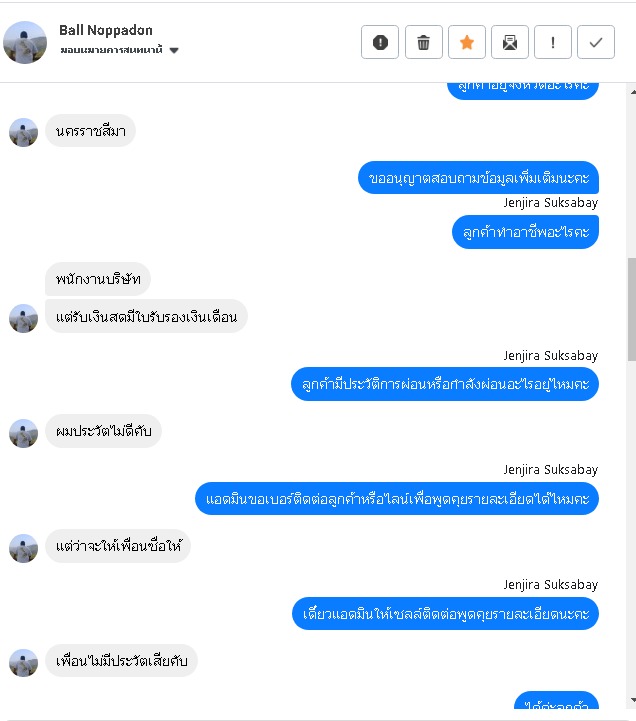
Task: Open the assign conversation dropdown arrow
Action: [174, 51]
